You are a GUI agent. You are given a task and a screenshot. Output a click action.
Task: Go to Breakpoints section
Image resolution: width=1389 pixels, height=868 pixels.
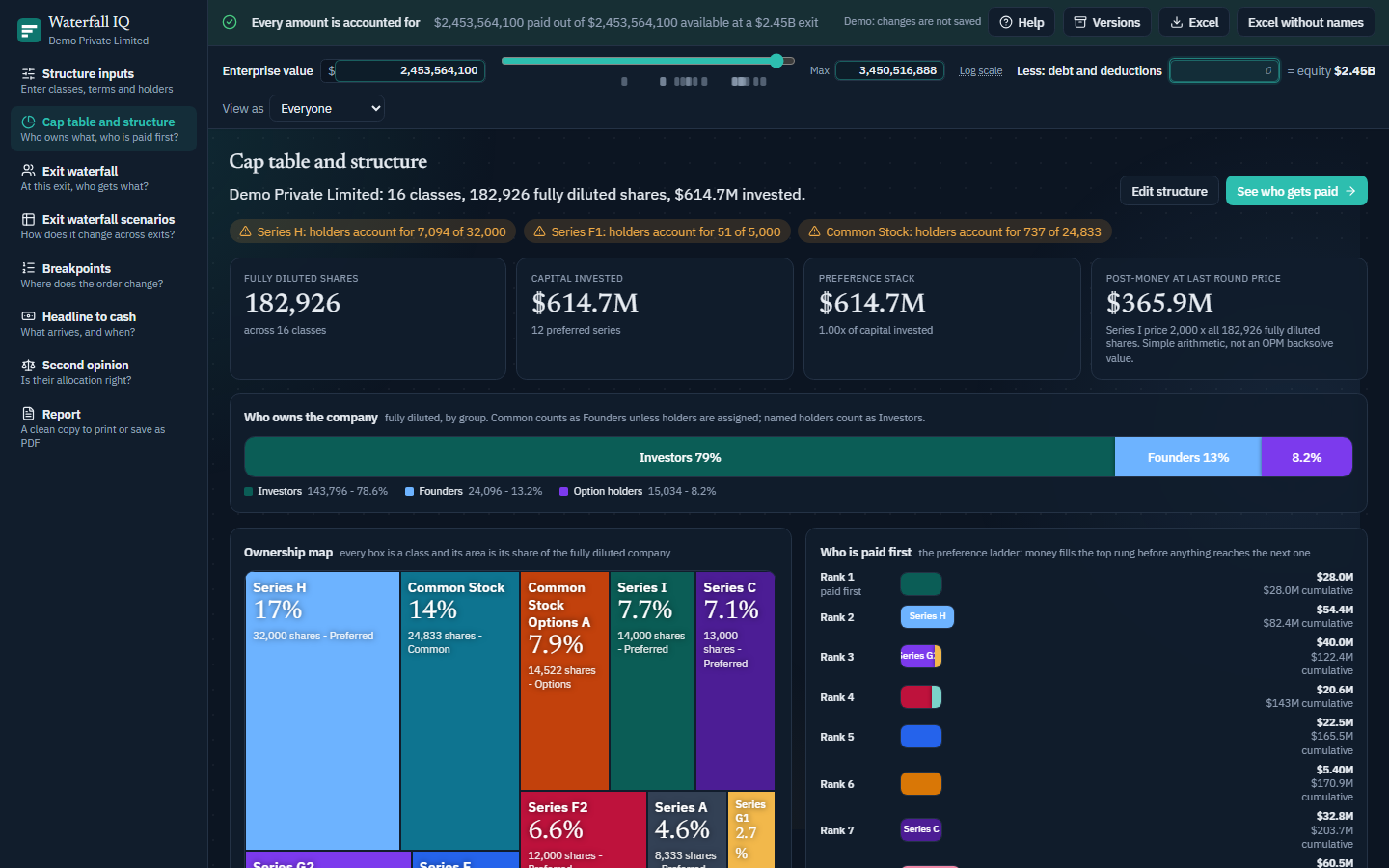[x=104, y=275]
